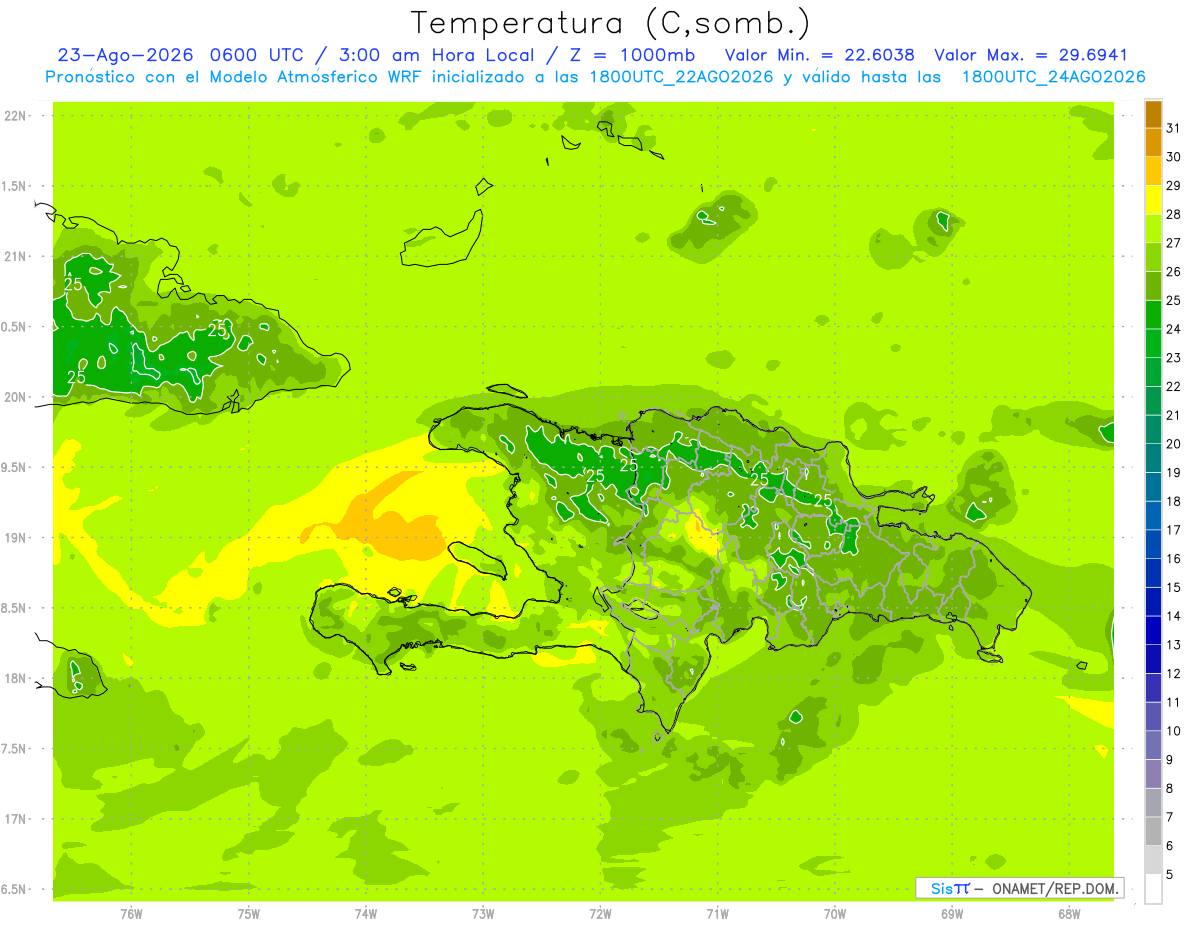Click the "28" colorbar label
This screenshot has width=1200, height=927.
pyautogui.click(x=1174, y=214)
